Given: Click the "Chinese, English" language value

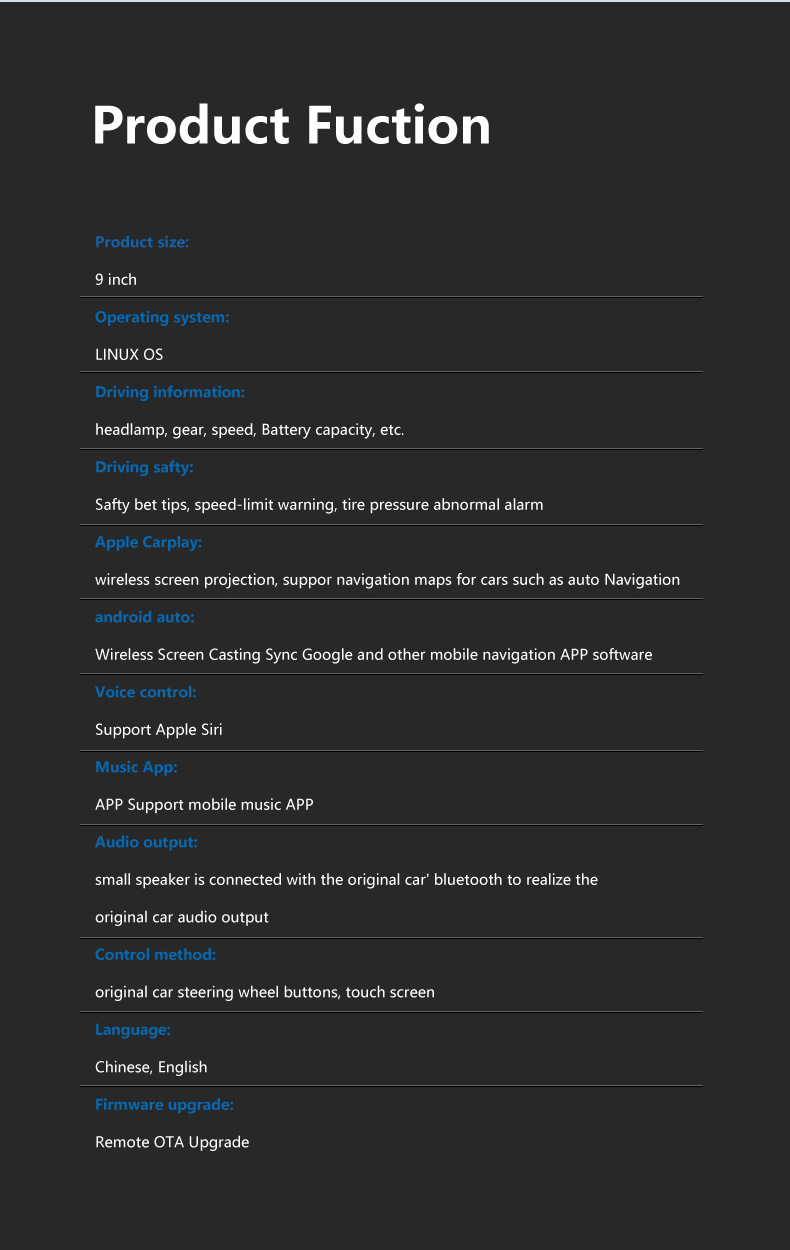Looking at the screenshot, I should point(151,1067).
